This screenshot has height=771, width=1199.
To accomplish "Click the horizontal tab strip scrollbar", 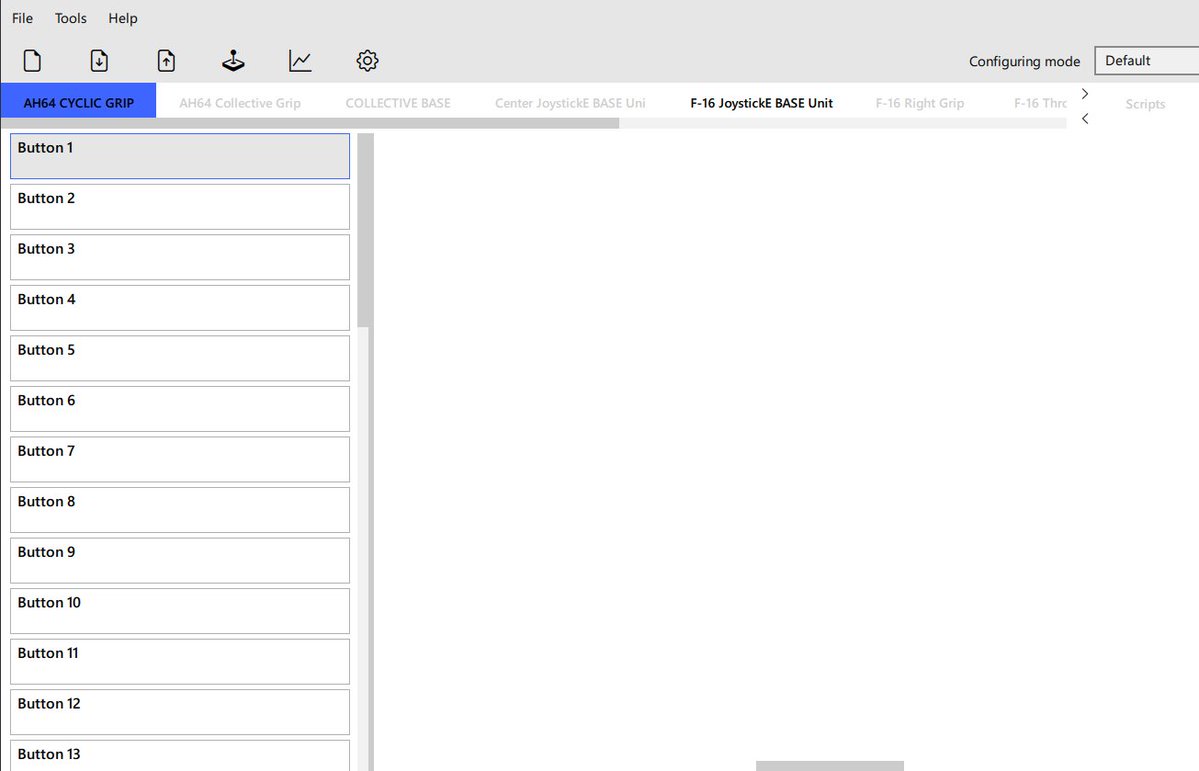I will tap(310, 123).
